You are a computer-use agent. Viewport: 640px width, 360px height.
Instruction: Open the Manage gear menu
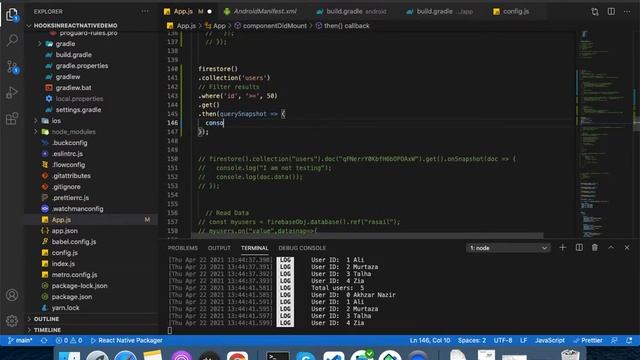pos(12,321)
